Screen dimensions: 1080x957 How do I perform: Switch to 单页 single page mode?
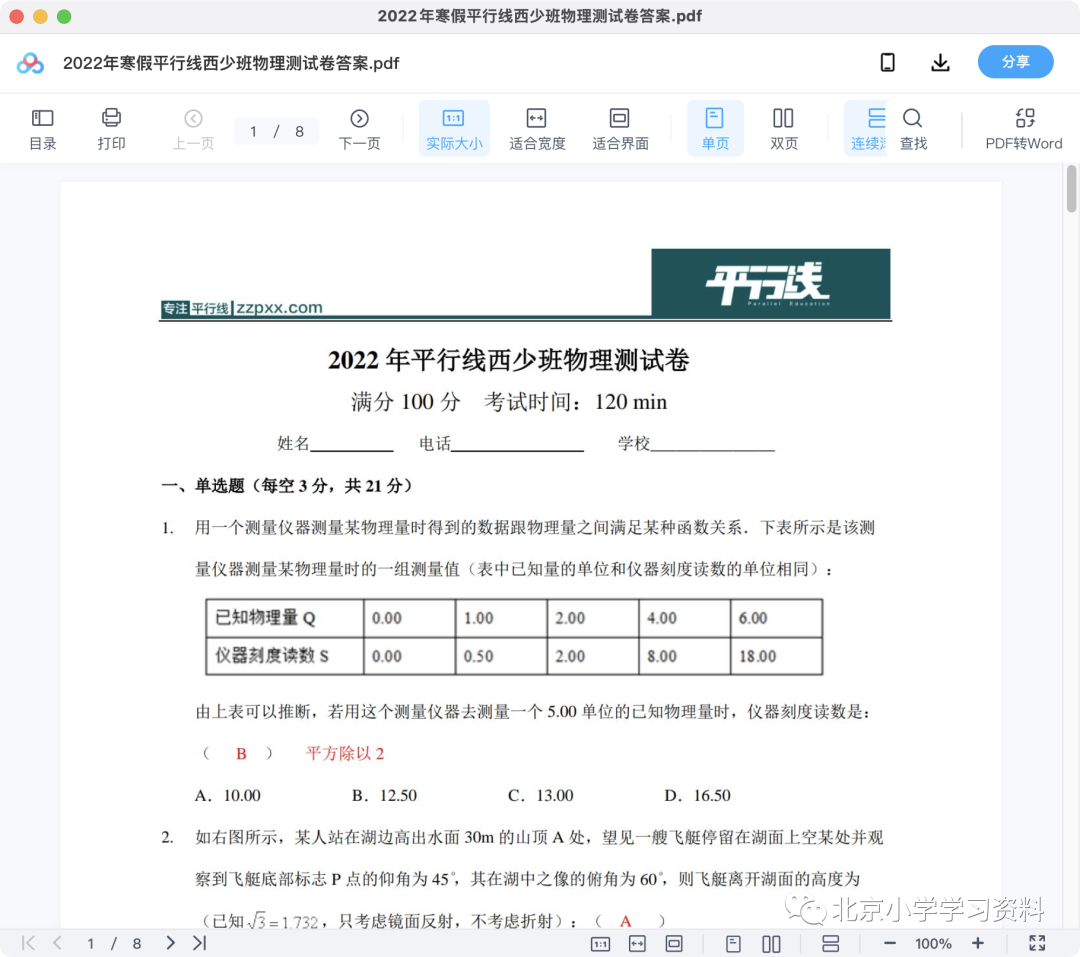click(x=715, y=129)
